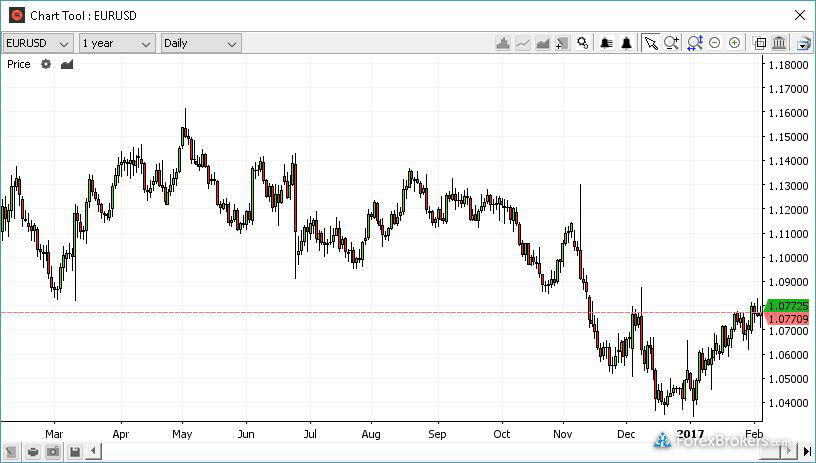Click the red Chart Tool window icon
Viewport: 816px width, 463px height.
click(x=17, y=15)
